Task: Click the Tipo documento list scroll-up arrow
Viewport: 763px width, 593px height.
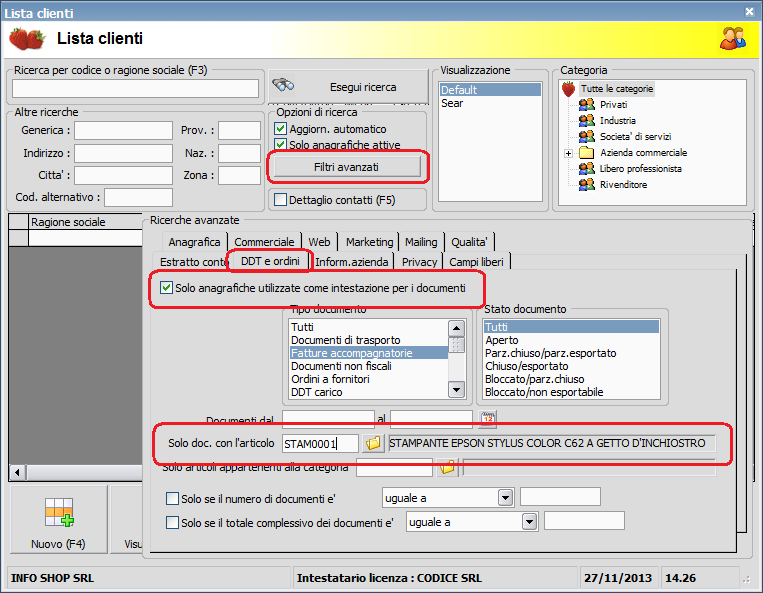Action: click(456, 328)
